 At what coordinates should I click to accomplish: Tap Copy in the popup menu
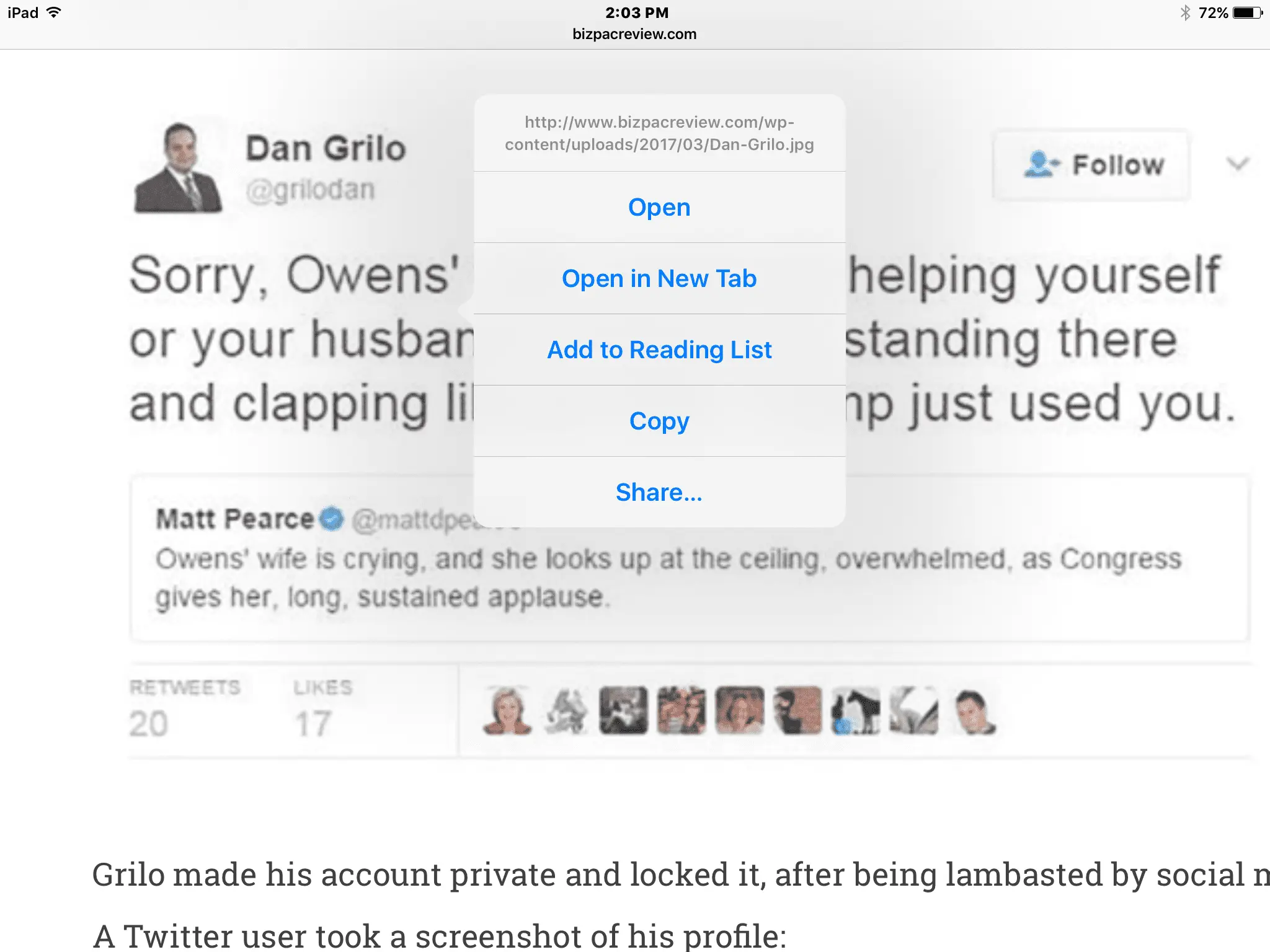(x=659, y=421)
